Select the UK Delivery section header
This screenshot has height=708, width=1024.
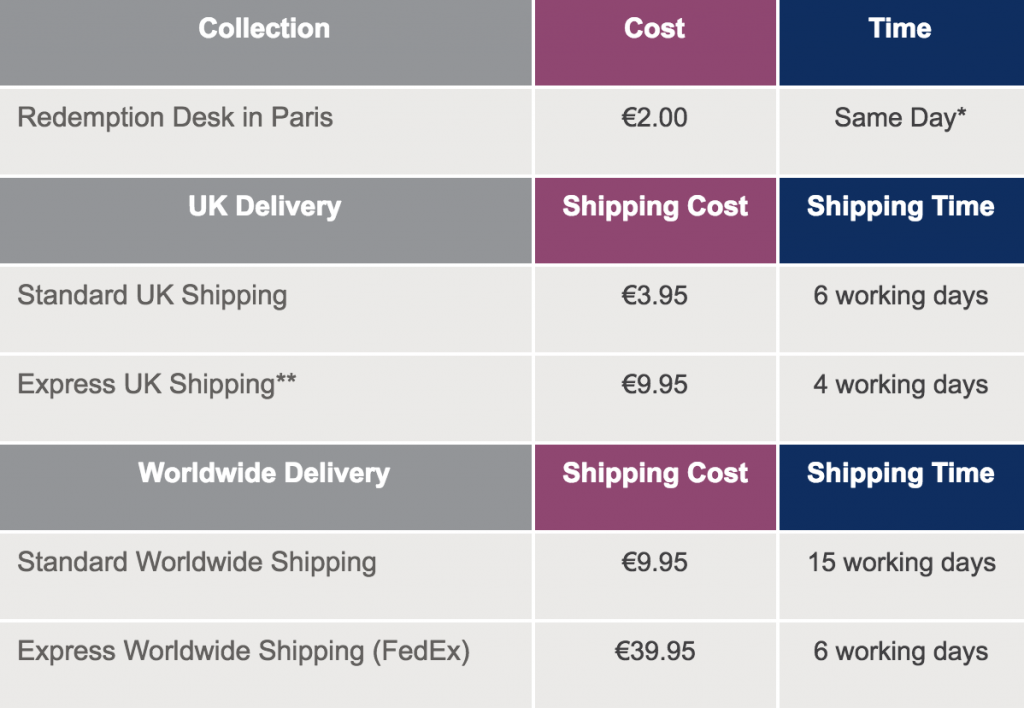pos(266,220)
